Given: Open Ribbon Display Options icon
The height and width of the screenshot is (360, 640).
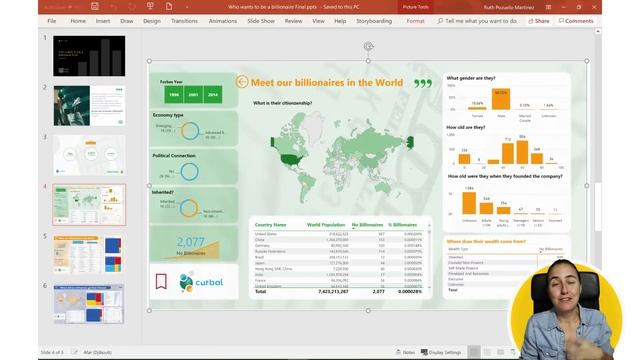Looking at the screenshot, I should pyautogui.click(x=548, y=7).
